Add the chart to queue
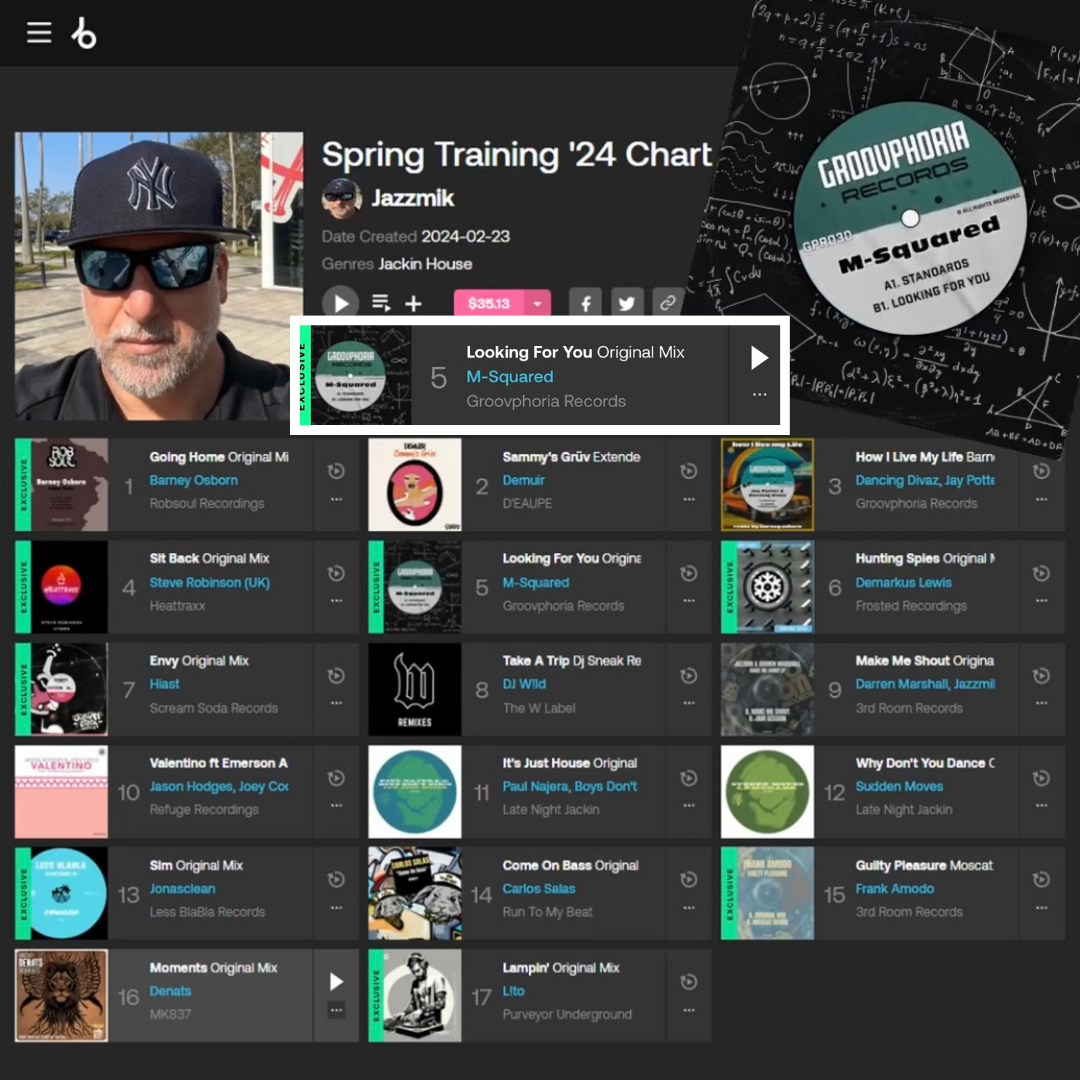This screenshot has width=1080, height=1080. (381, 303)
